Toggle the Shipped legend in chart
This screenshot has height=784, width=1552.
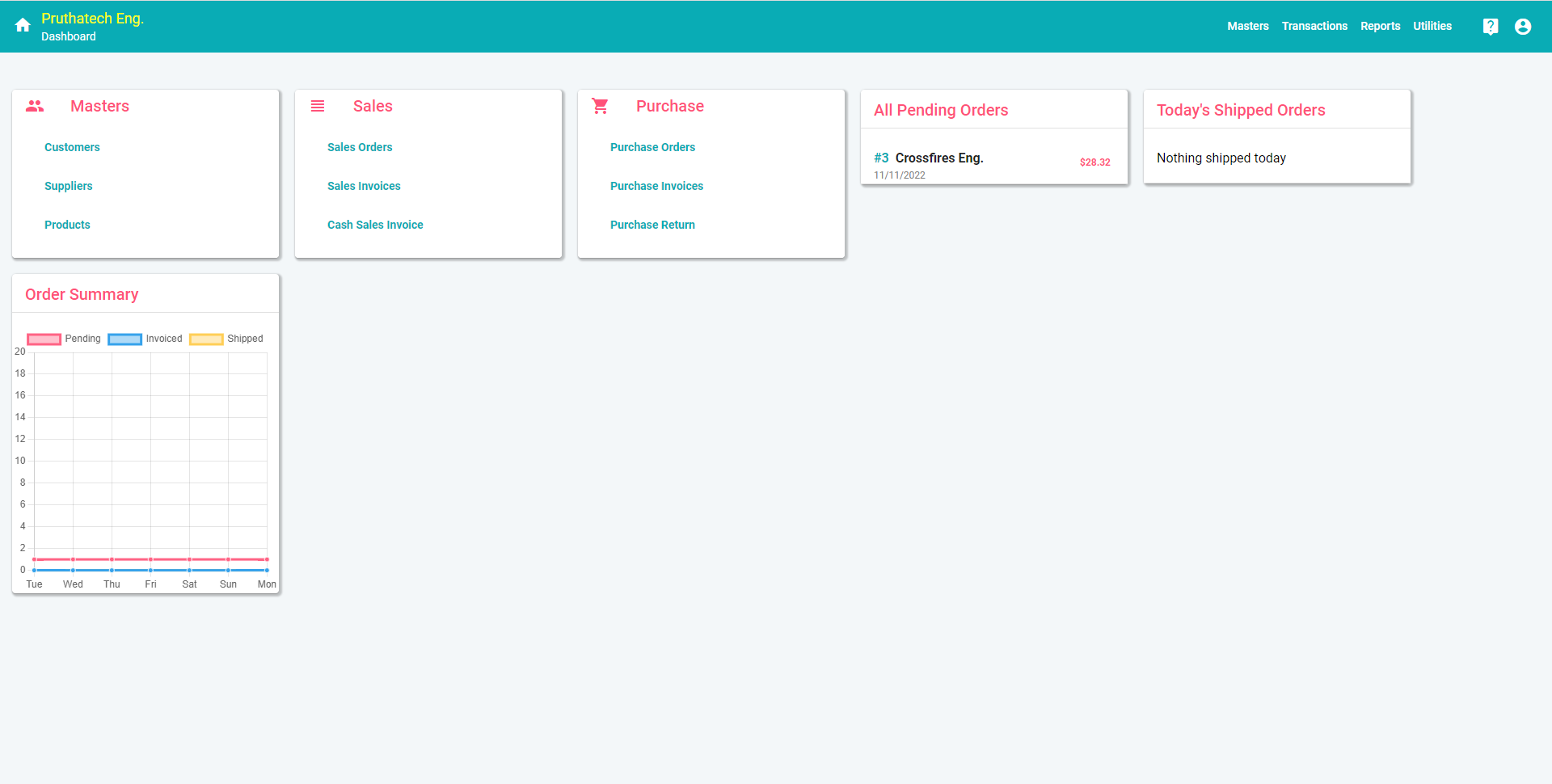coord(226,339)
